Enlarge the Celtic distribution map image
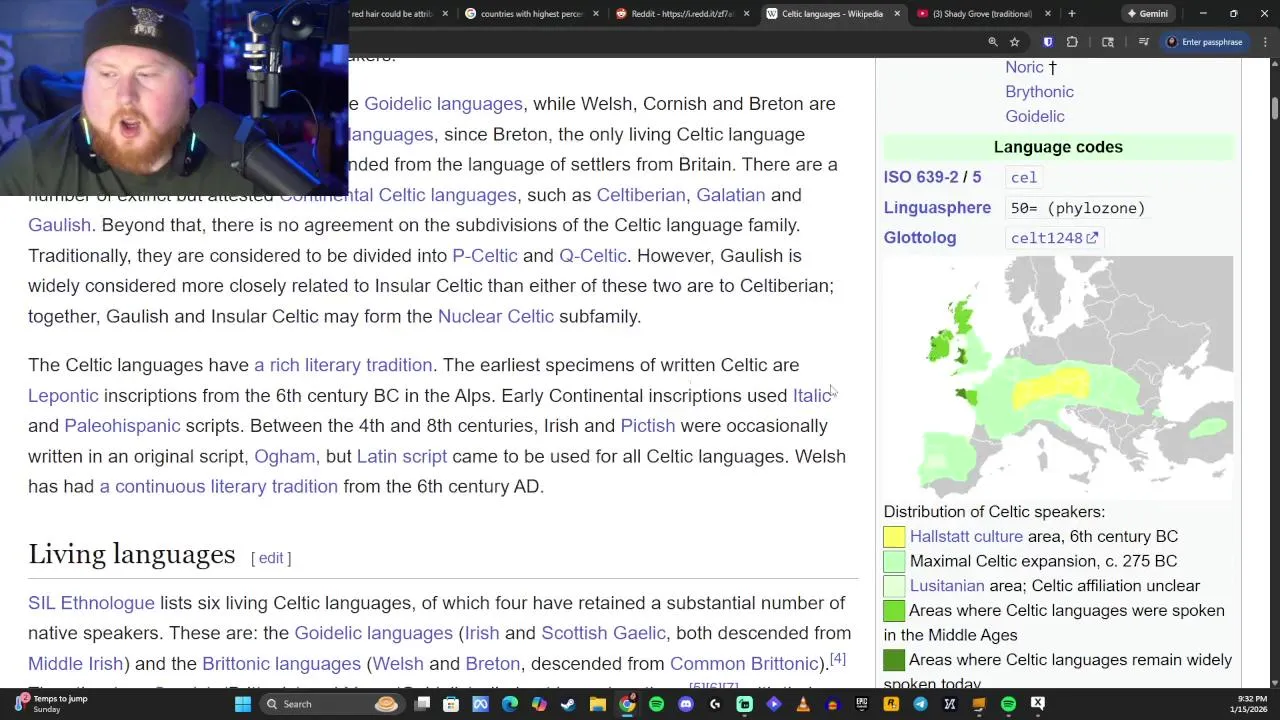The image size is (1280, 720). tap(1058, 376)
